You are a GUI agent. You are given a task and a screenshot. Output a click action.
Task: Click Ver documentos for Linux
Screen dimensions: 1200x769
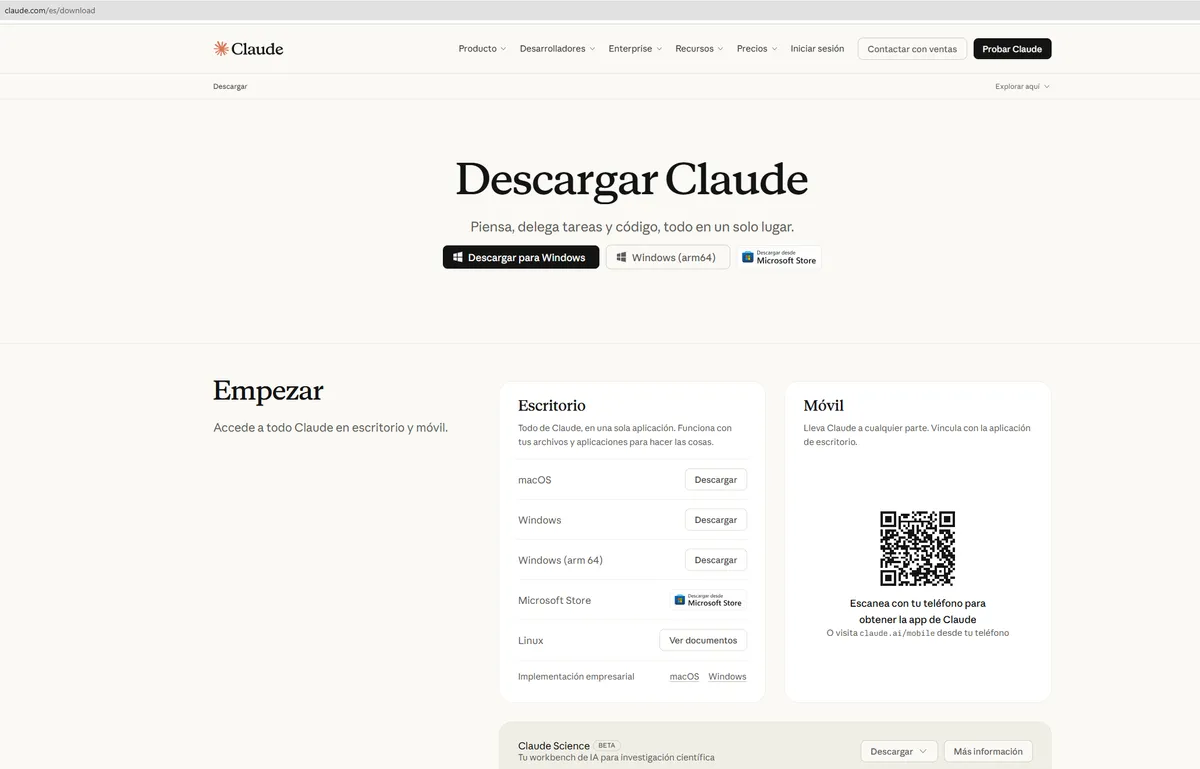click(703, 640)
